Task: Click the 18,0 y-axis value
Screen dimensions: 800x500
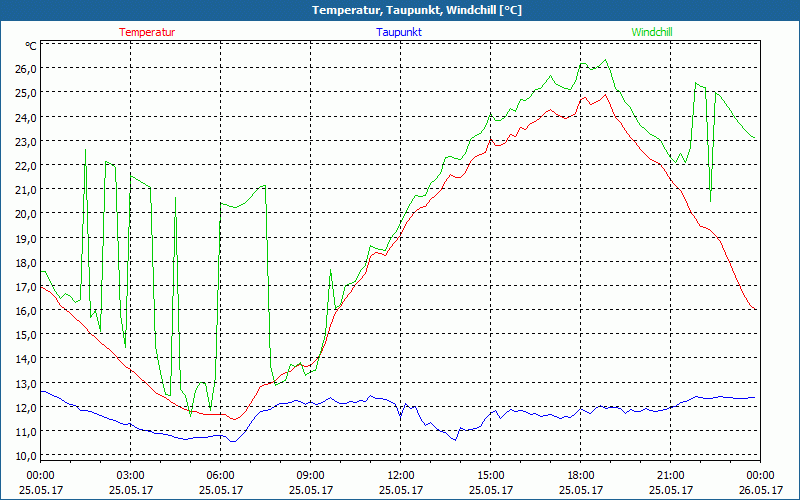Action: coord(26,262)
